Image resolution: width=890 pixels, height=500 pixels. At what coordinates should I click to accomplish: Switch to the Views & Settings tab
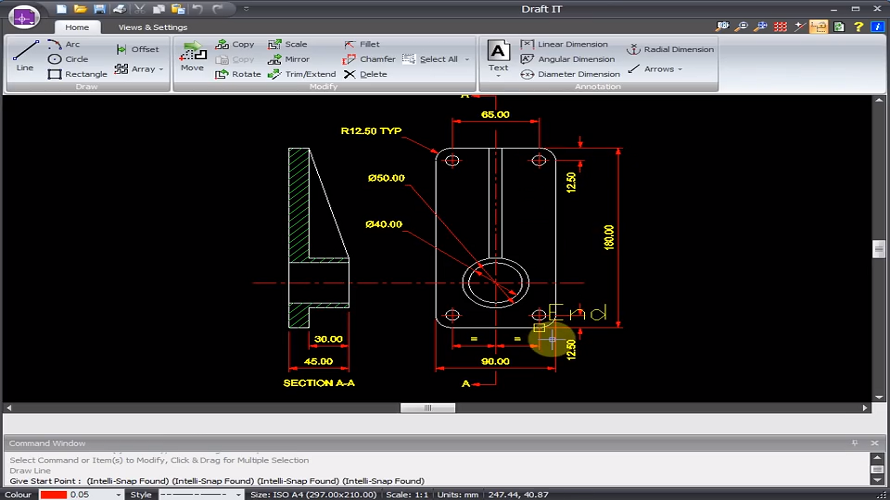tap(152, 27)
